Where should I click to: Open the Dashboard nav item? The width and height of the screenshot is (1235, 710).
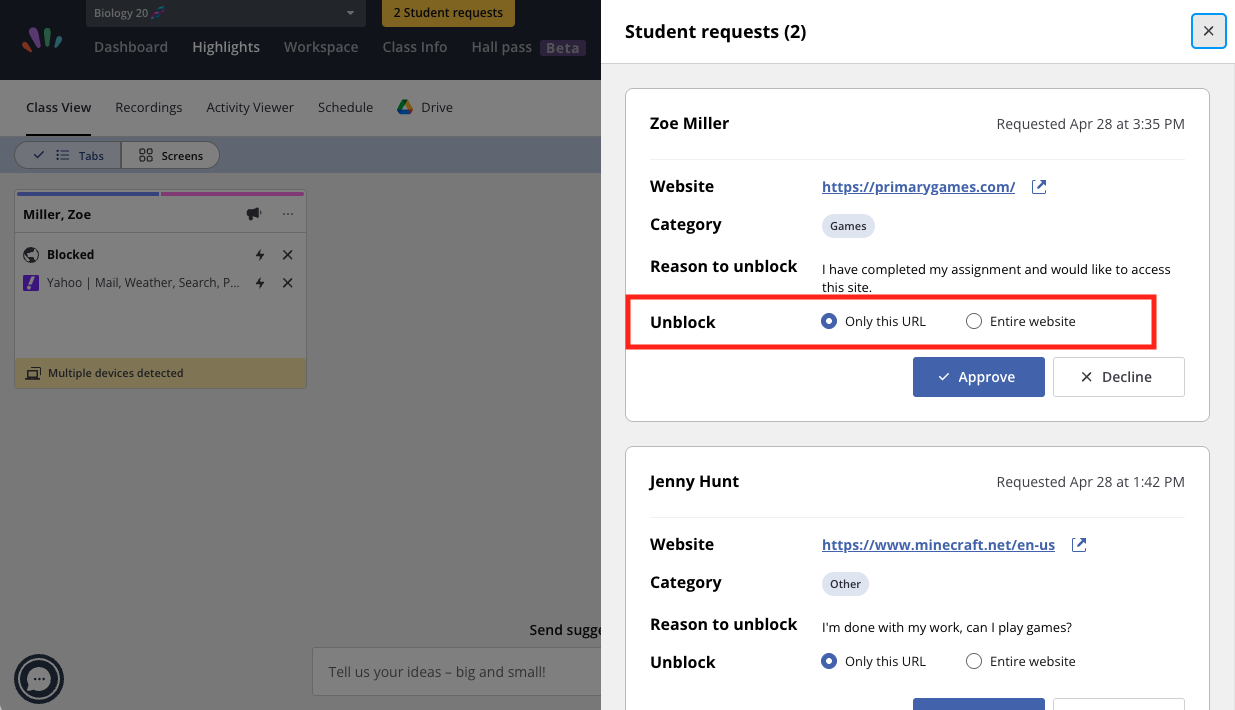click(131, 47)
